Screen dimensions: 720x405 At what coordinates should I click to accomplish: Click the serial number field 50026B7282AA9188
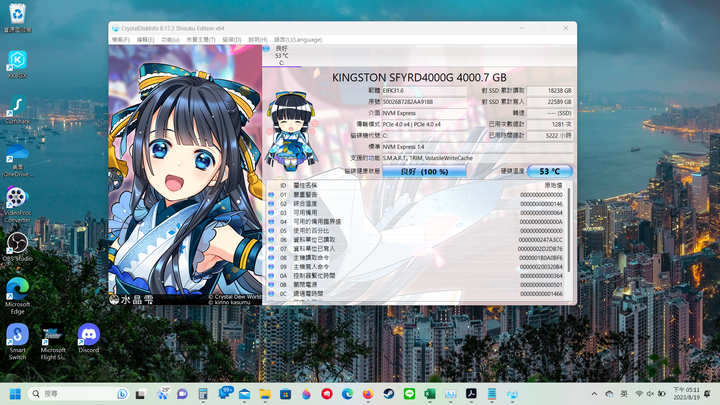pyautogui.click(x=424, y=102)
